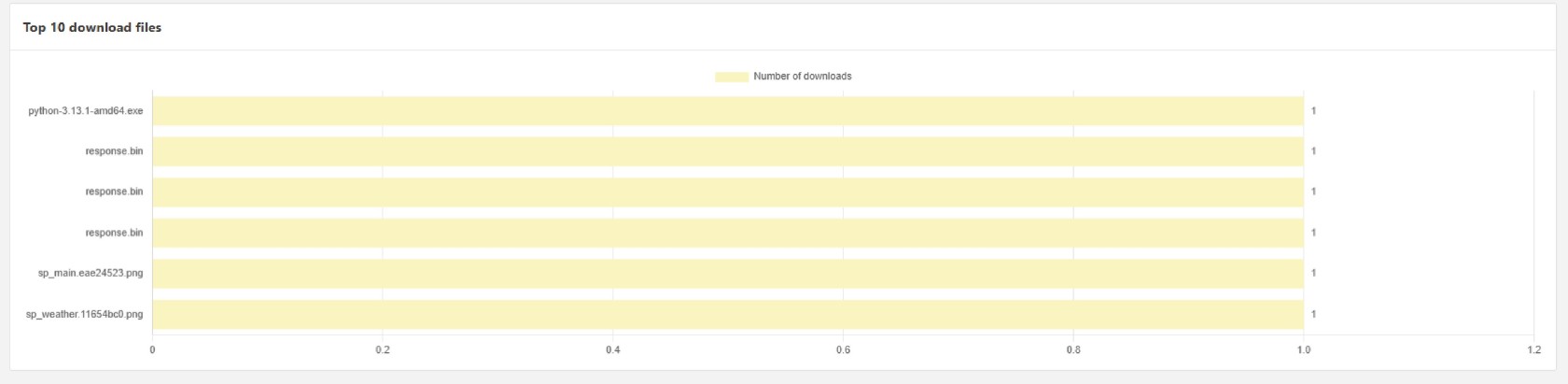Click the download count beside python-3.13.1-amd64.exe bar
The width and height of the screenshot is (1568, 384).
(x=1313, y=111)
